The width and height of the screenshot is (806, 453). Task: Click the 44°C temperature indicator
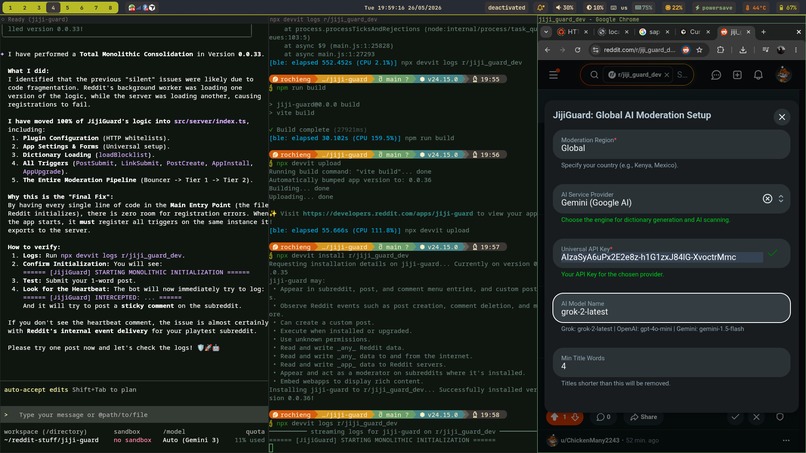pyautogui.click(x=756, y=8)
